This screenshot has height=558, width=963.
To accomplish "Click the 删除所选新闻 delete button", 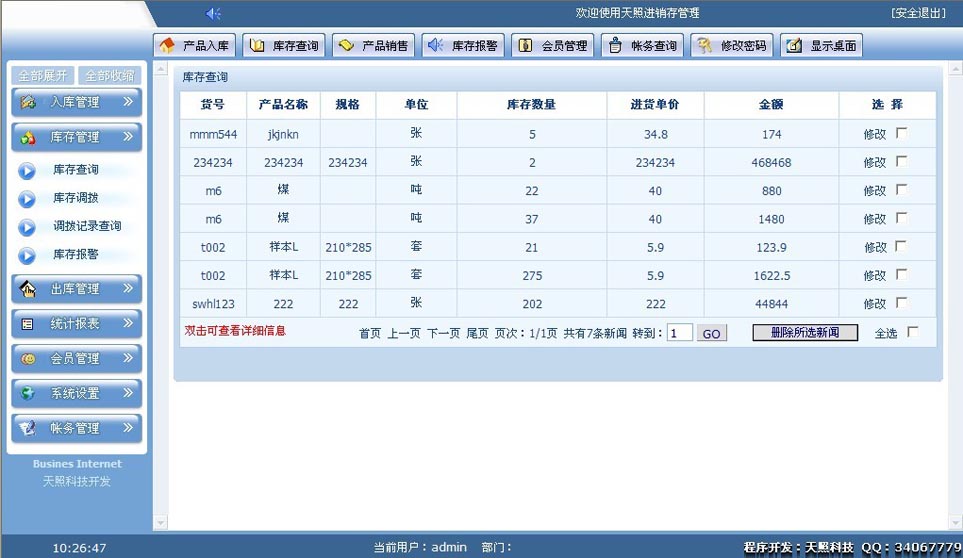I will tap(805, 333).
